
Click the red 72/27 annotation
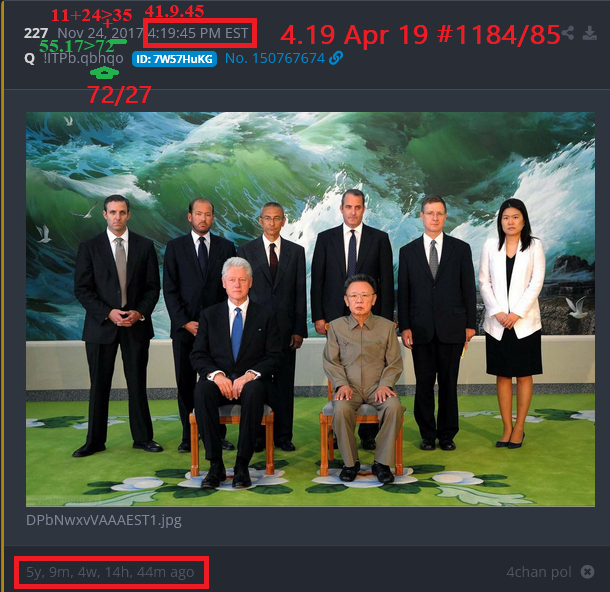[x=119, y=95]
